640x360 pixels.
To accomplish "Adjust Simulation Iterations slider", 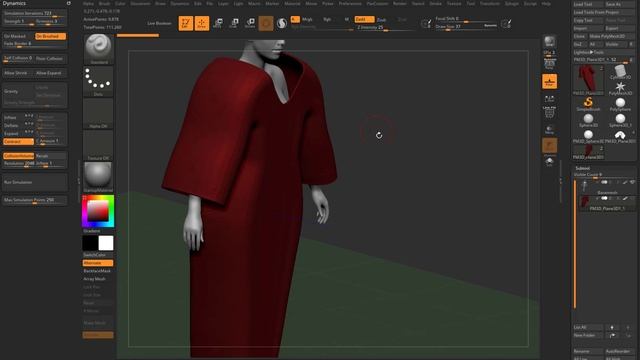I will [x=35, y=13].
